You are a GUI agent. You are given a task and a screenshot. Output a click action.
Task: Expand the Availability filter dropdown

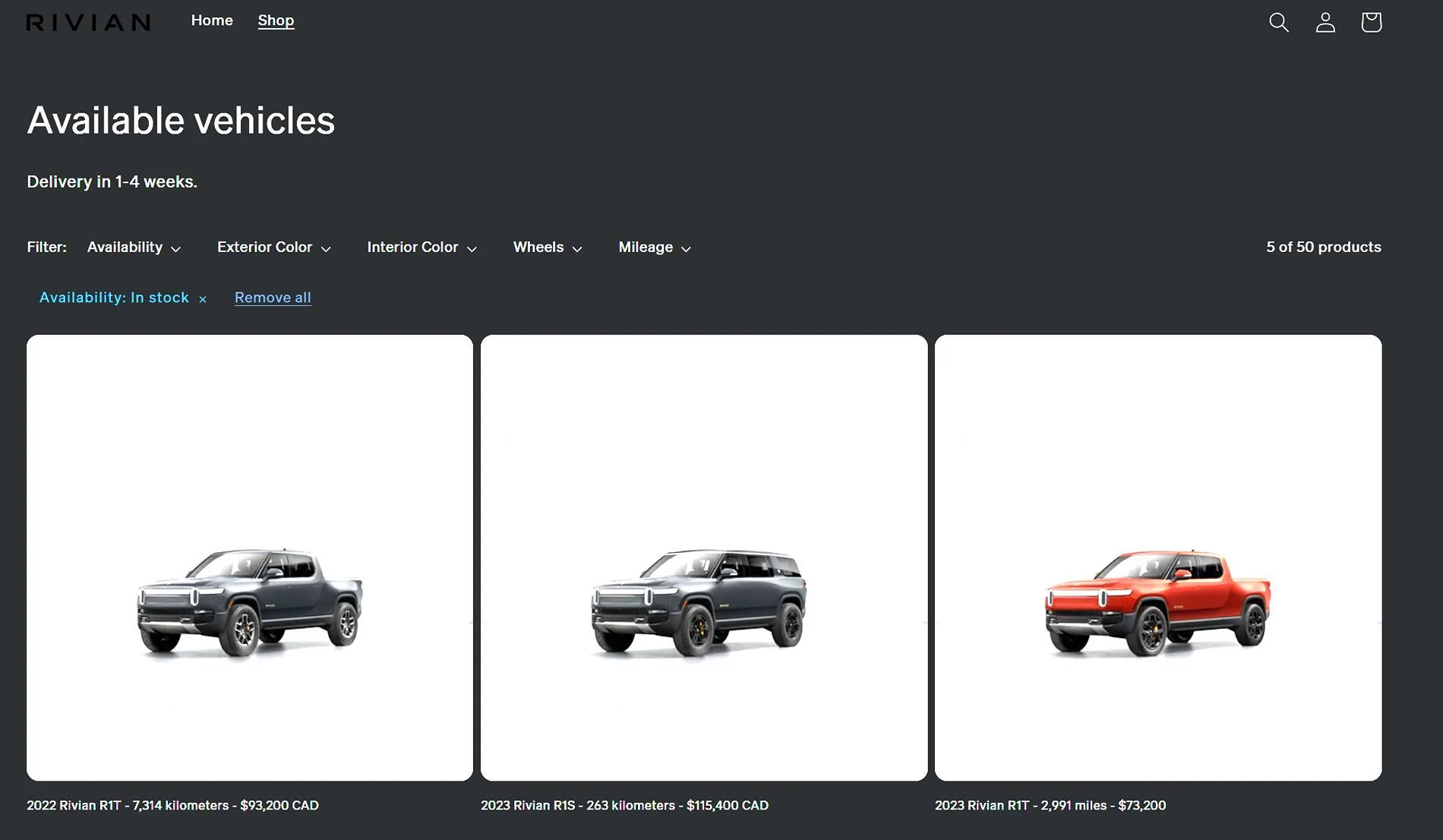pos(134,248)
